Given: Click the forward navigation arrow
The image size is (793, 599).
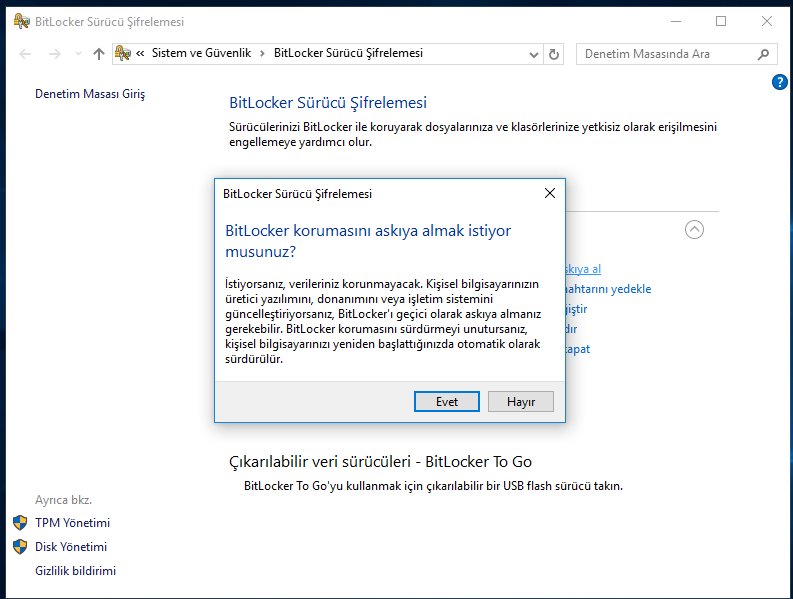Looking at the screenshot, I should click(55, 54).
